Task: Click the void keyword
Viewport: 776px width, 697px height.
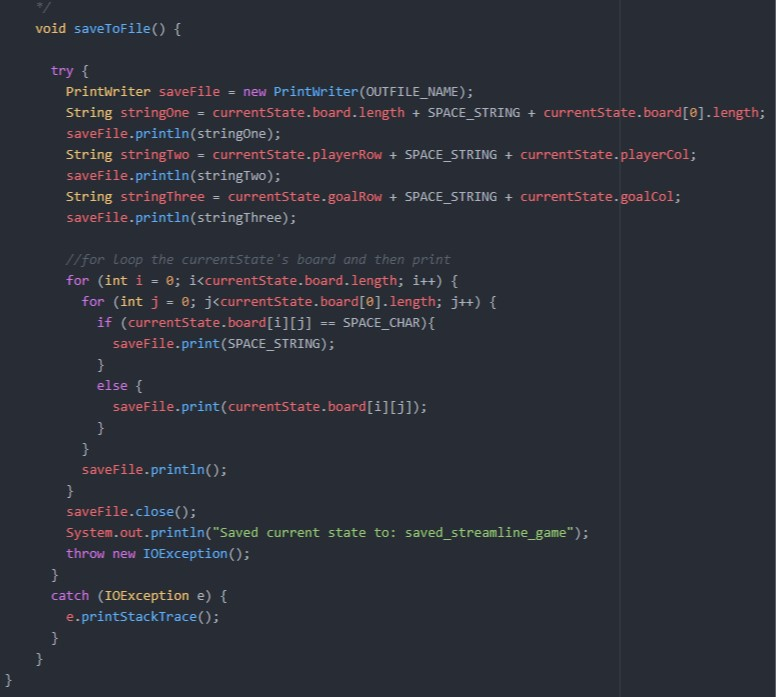Action: pyautogui.click(x=50, y=29)
